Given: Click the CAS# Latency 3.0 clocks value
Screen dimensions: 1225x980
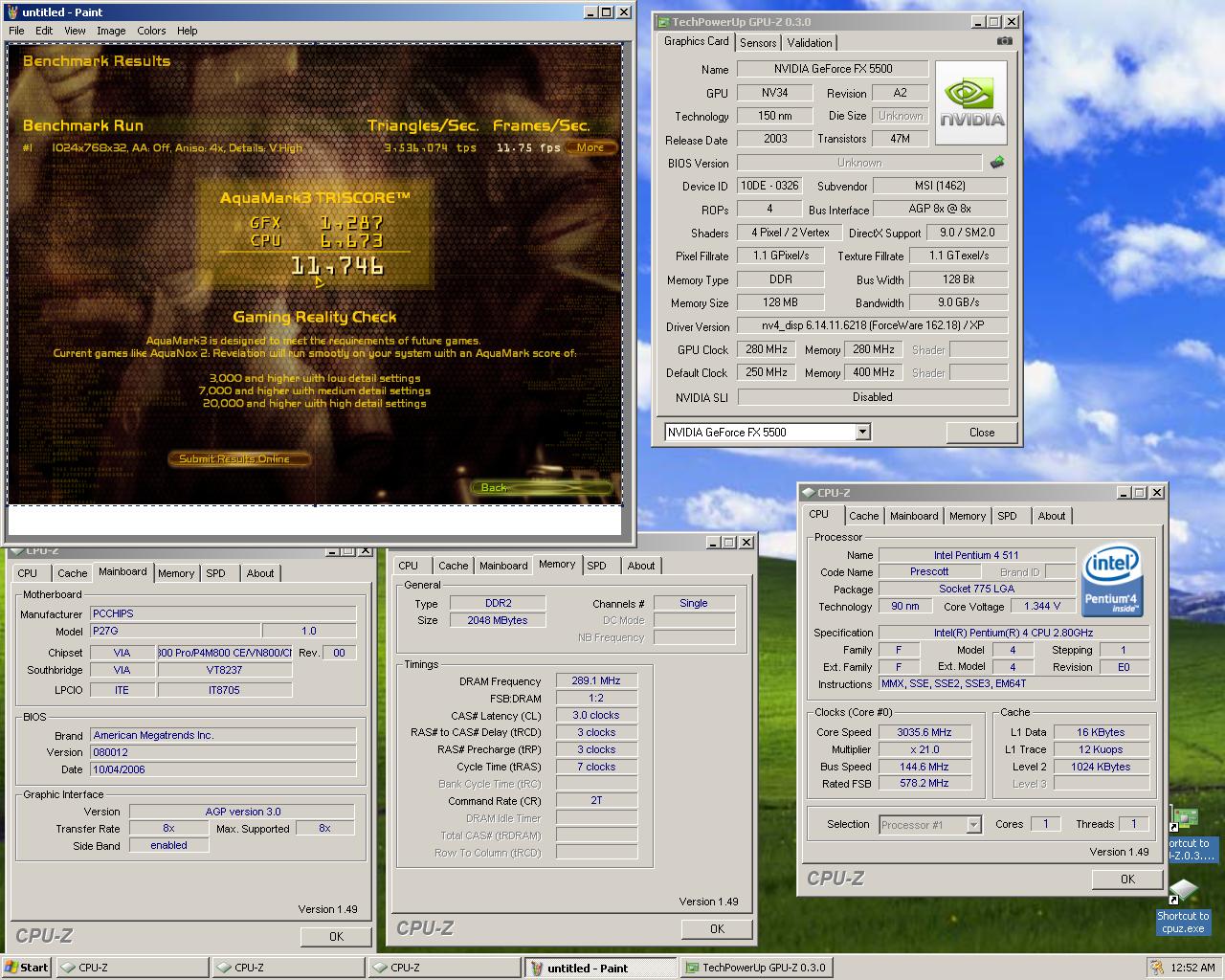Looking at the screenshot, I should click(x=596, y=716).
